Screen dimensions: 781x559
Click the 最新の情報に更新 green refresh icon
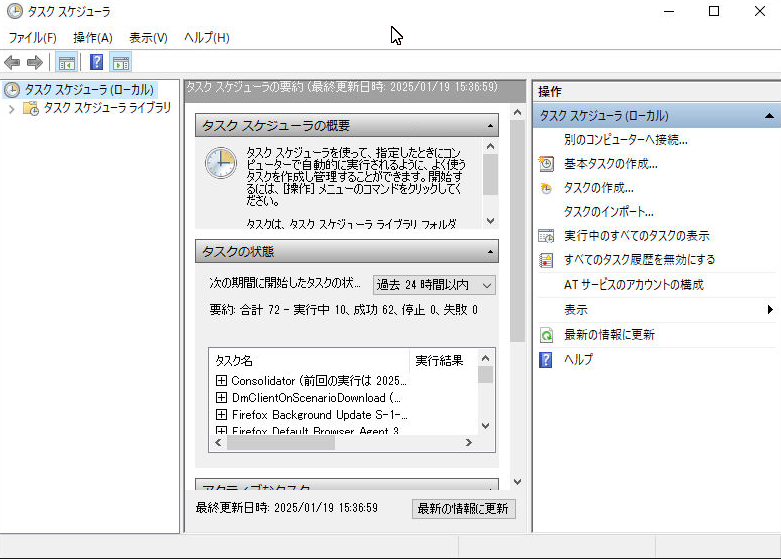tap(546, 335)
